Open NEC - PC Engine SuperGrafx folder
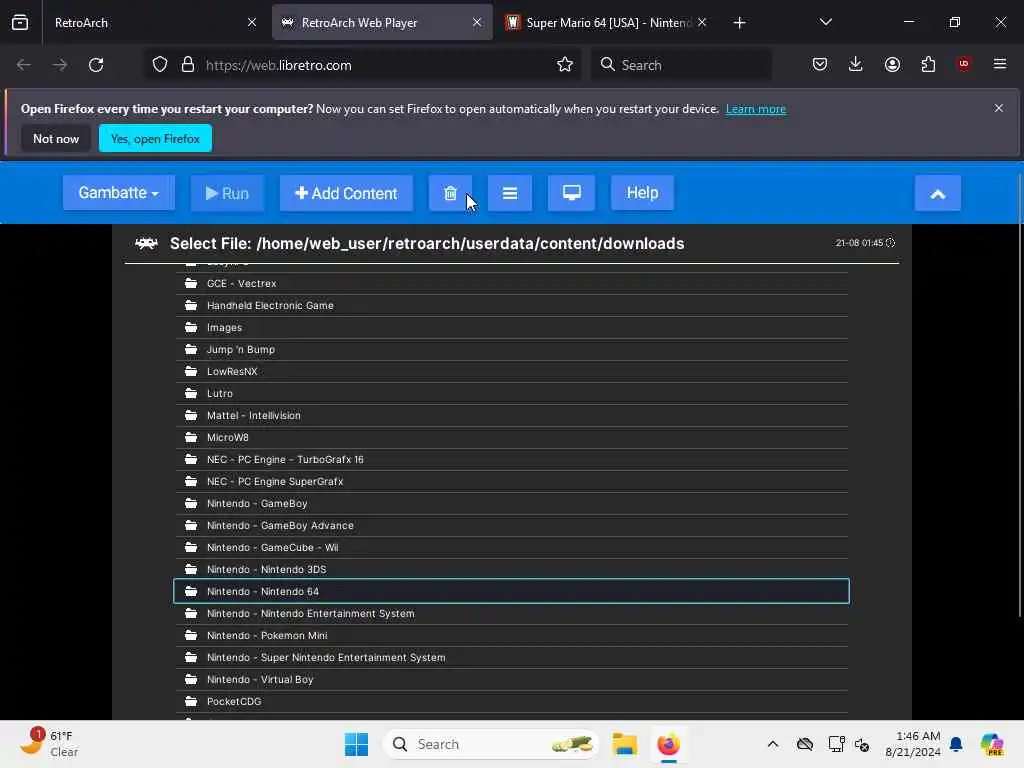Screen dimensions: 1024x768 pyautogui.click(x=511, y=481)
